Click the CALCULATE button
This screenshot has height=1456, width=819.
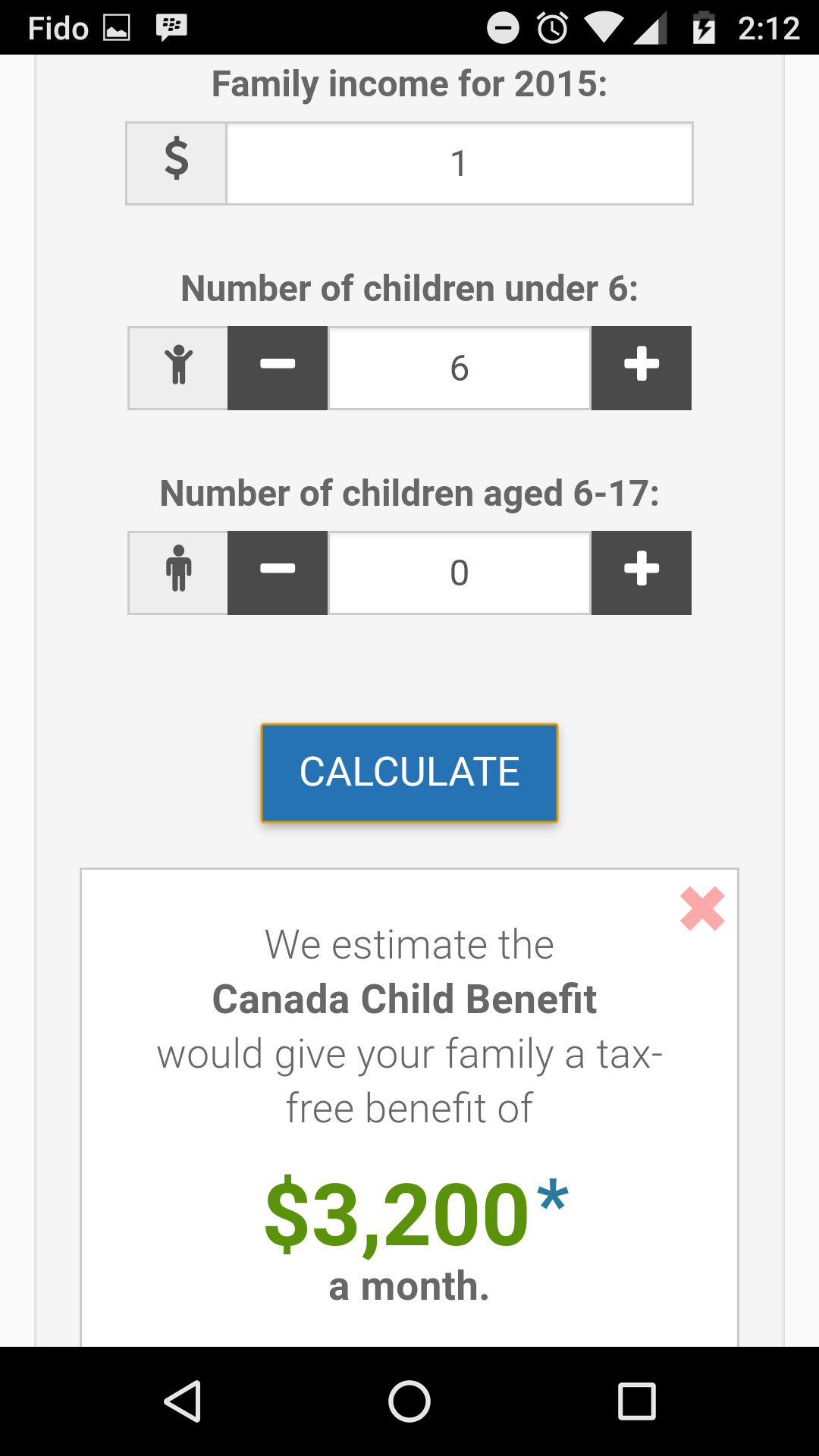pos(409,773)
